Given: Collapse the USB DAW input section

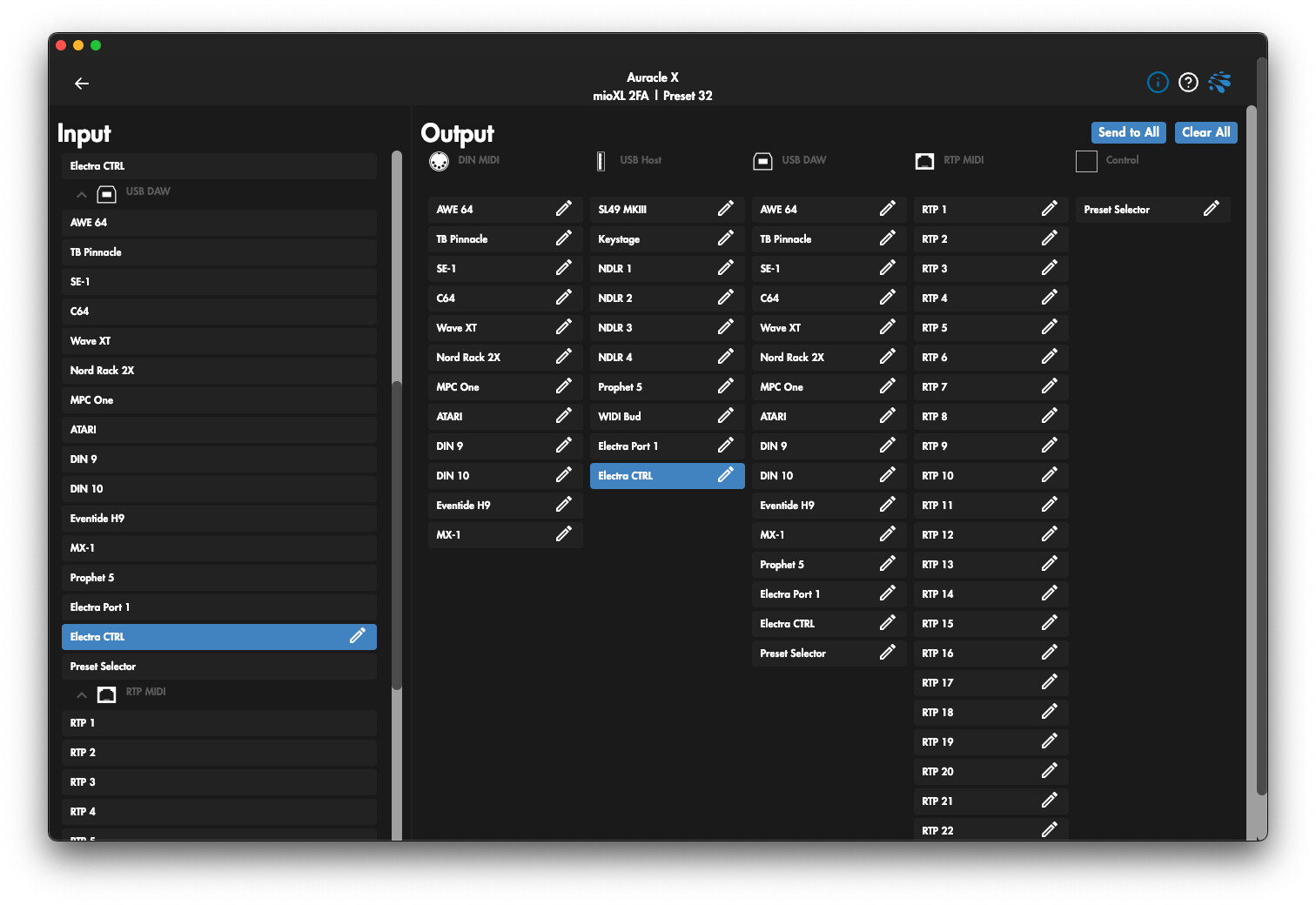Looking at the screenshot, I should (x=81, y=193).
